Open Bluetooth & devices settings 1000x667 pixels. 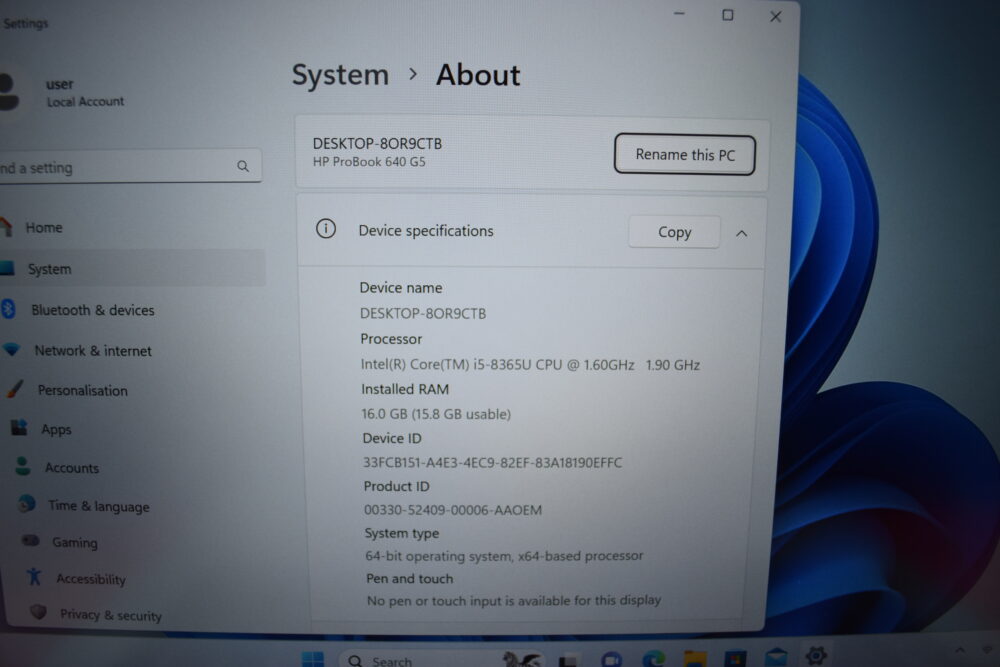point(92,310)
